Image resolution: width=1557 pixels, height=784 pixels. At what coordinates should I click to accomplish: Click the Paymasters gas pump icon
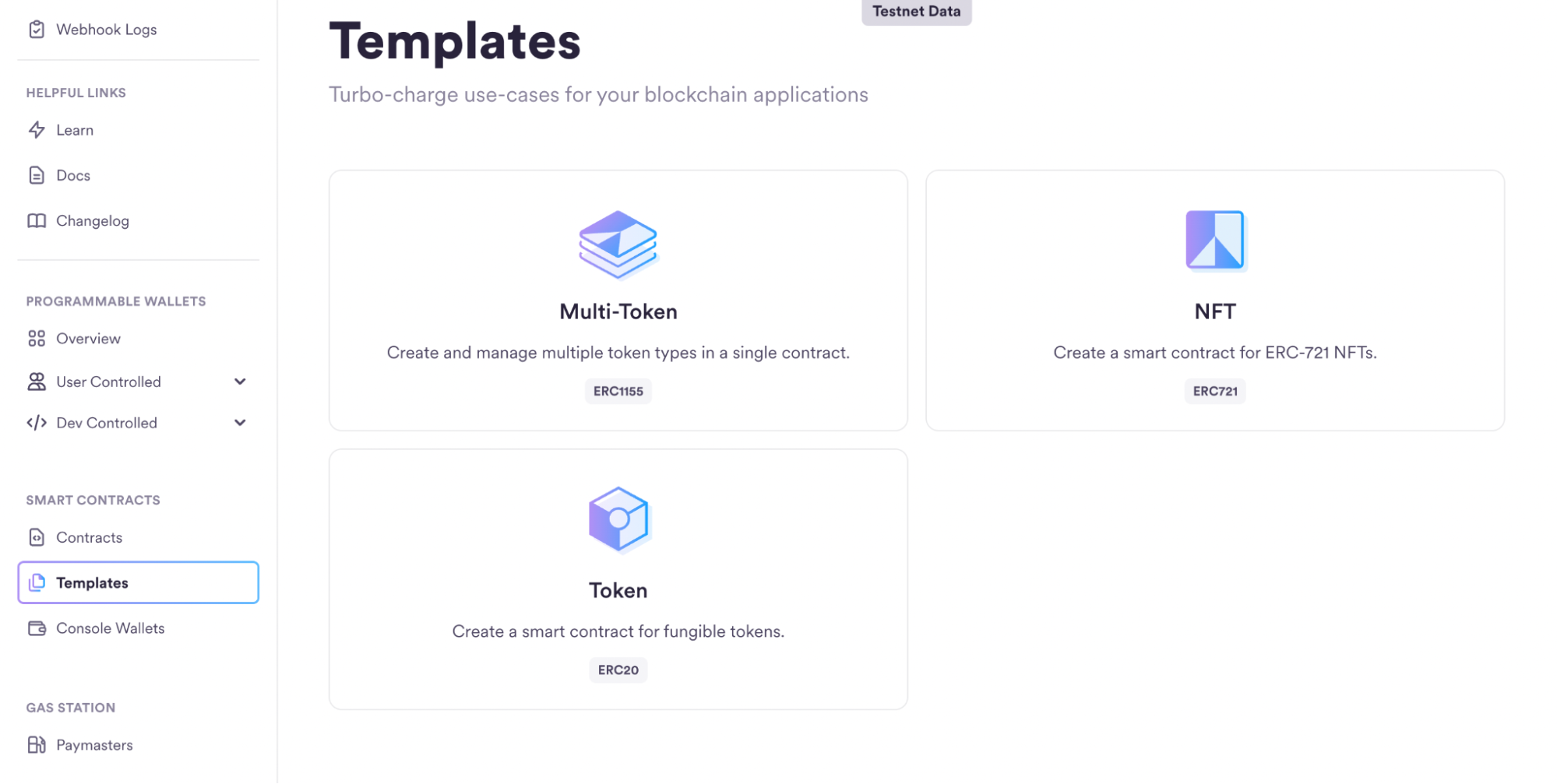[37, 745]
